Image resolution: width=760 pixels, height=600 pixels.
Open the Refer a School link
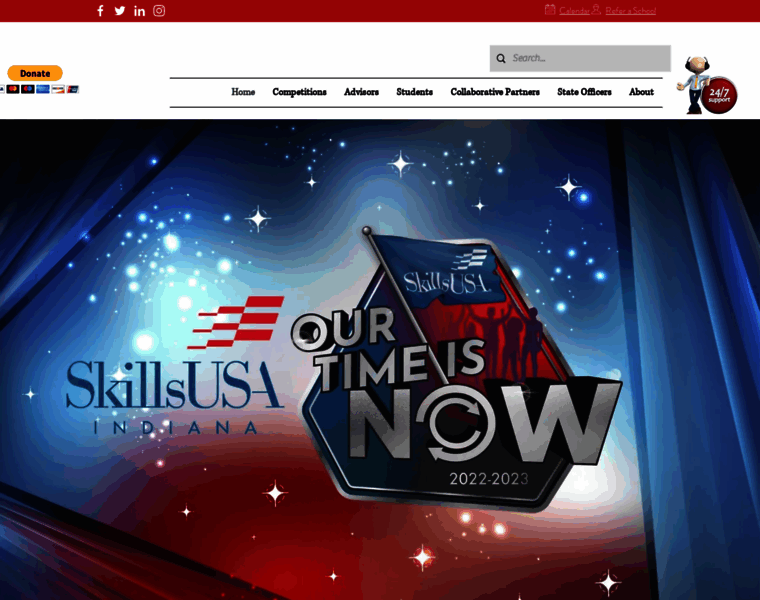pos(631,11)
